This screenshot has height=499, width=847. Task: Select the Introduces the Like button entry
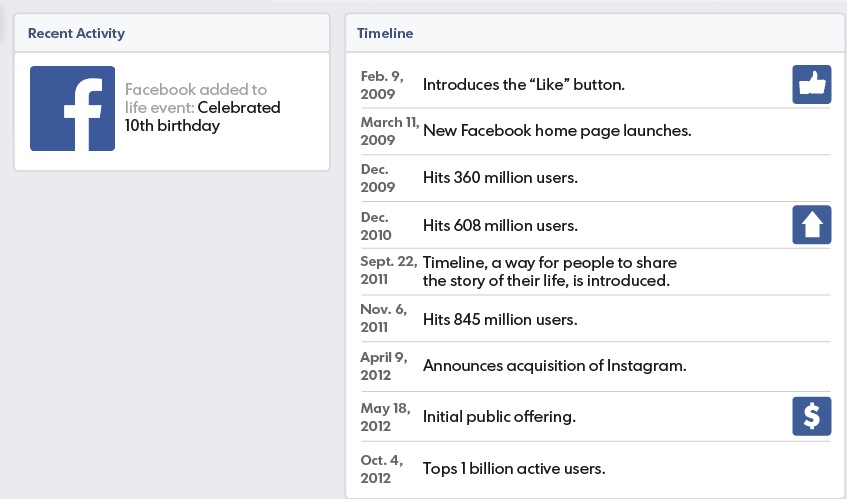coord(523,85)
